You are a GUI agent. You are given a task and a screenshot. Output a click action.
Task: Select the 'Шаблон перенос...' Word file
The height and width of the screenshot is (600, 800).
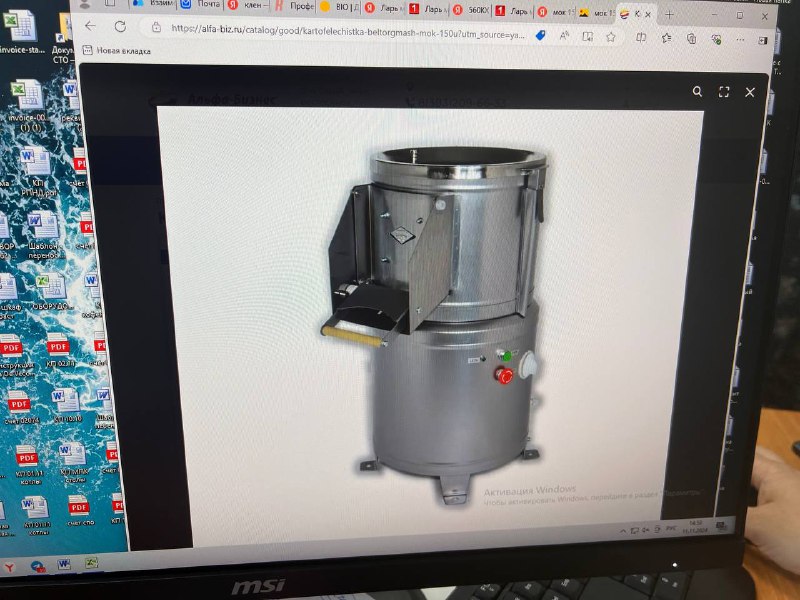pyautogui.click(x=45, y=236)
